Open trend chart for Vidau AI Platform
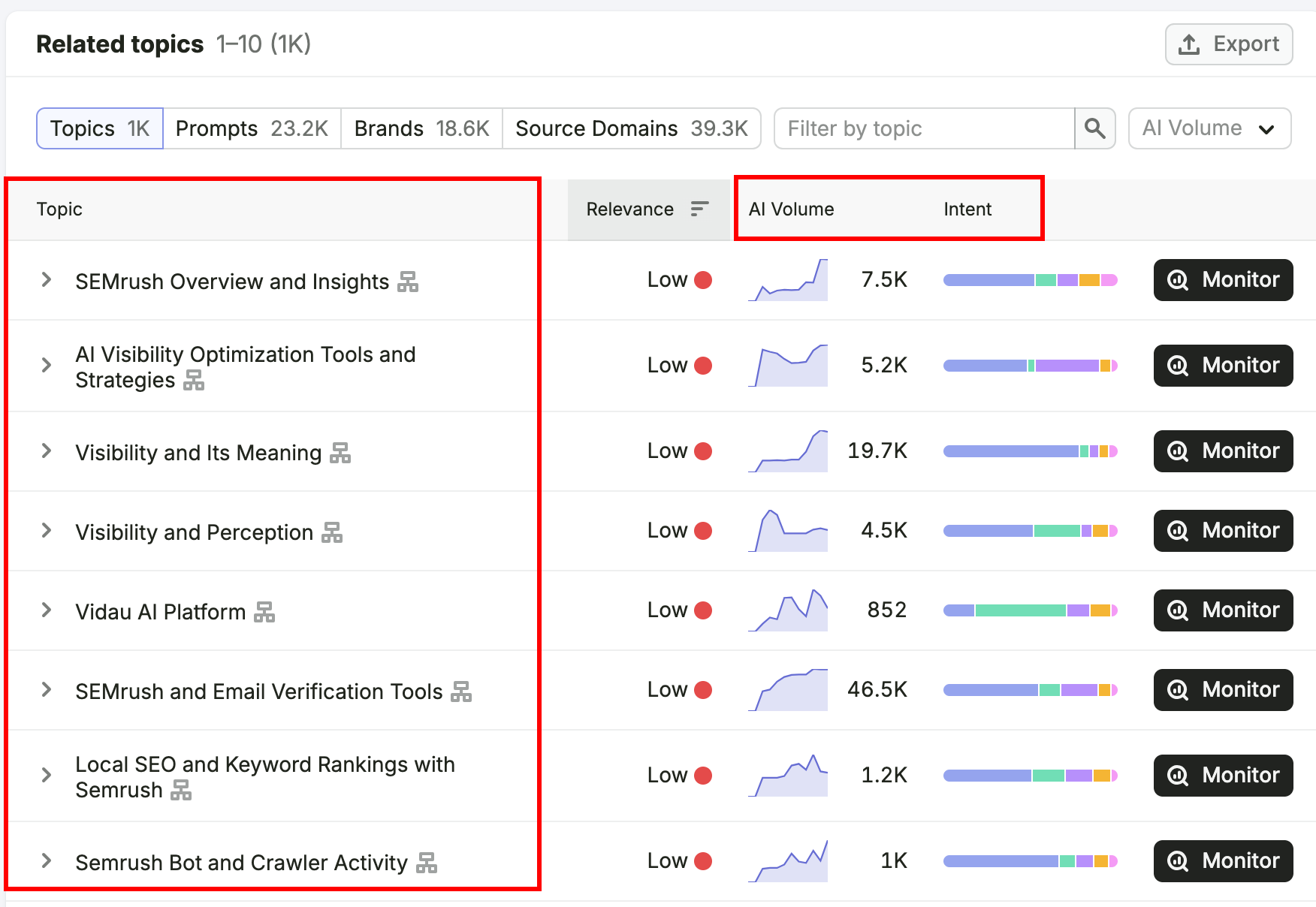 click(788, 610)
